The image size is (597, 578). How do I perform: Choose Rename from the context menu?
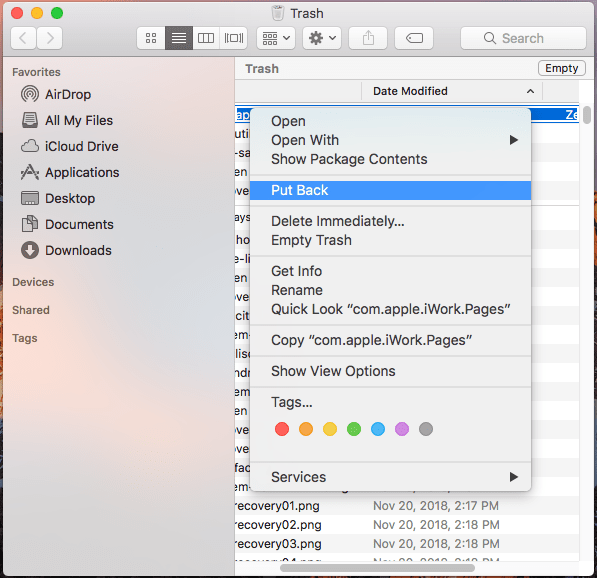pyautogui.click(x=390, y=290)
